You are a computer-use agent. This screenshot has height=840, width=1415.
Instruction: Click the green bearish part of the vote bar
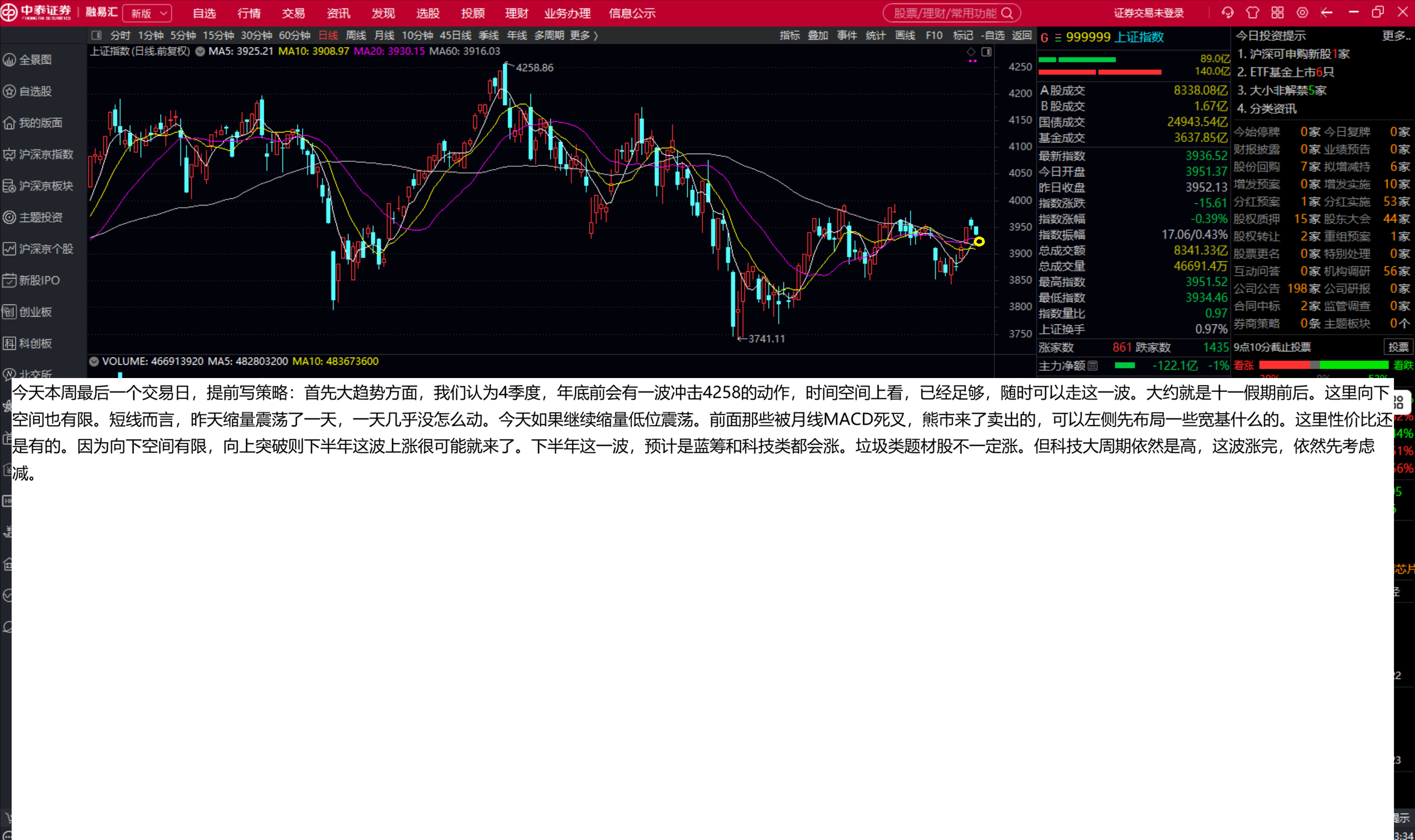(x=1354, y=365)
